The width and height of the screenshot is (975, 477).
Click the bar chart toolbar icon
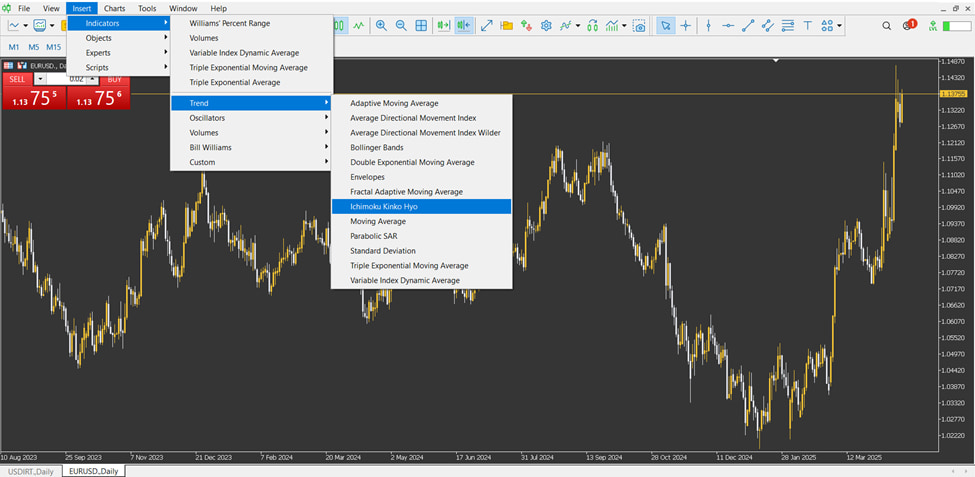click(612, 25)
